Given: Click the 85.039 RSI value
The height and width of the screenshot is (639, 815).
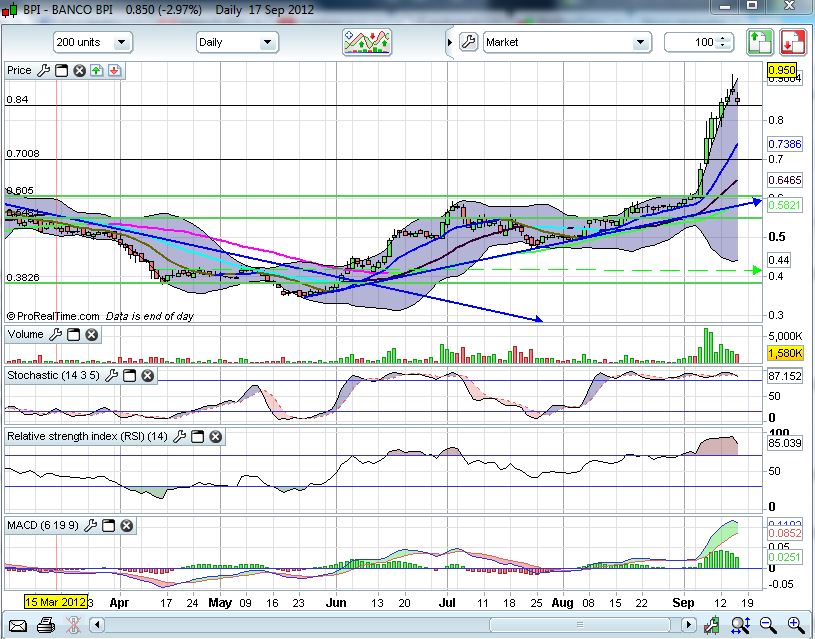Looking at the screenshot, I should (x=785, y=444).
